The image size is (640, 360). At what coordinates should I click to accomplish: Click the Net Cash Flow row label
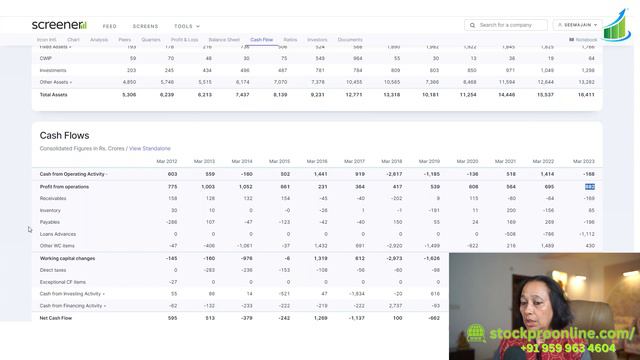point(56,318)
